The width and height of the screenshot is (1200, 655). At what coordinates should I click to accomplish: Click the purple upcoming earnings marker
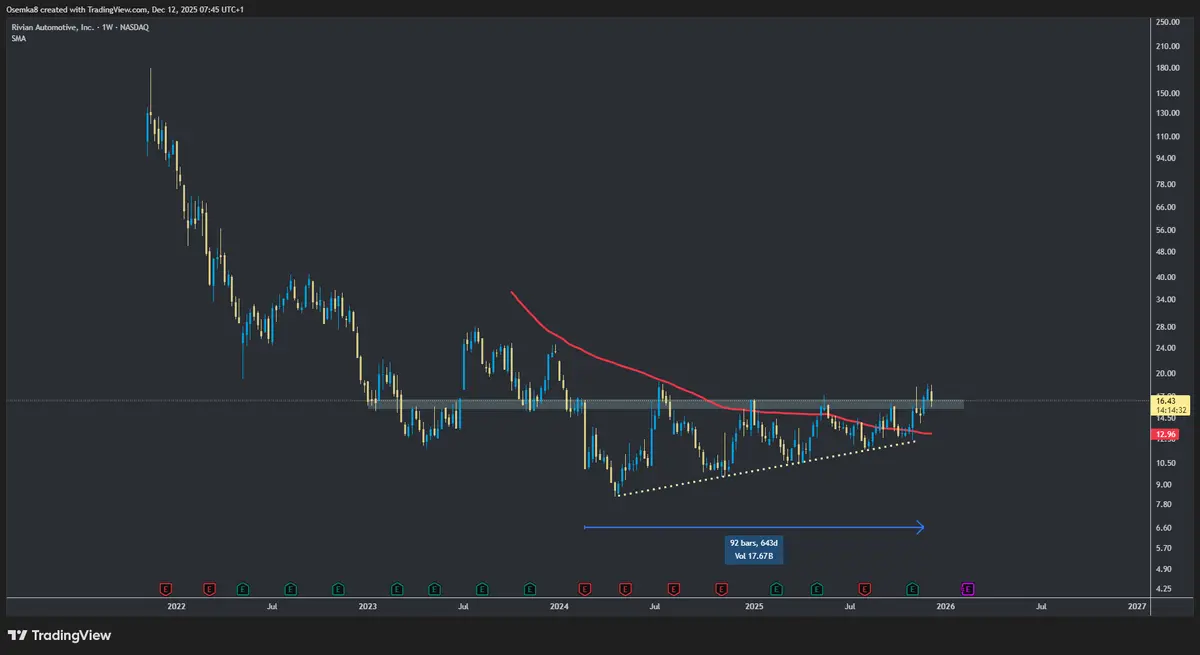pyautogui.click(x=968, y=589)
